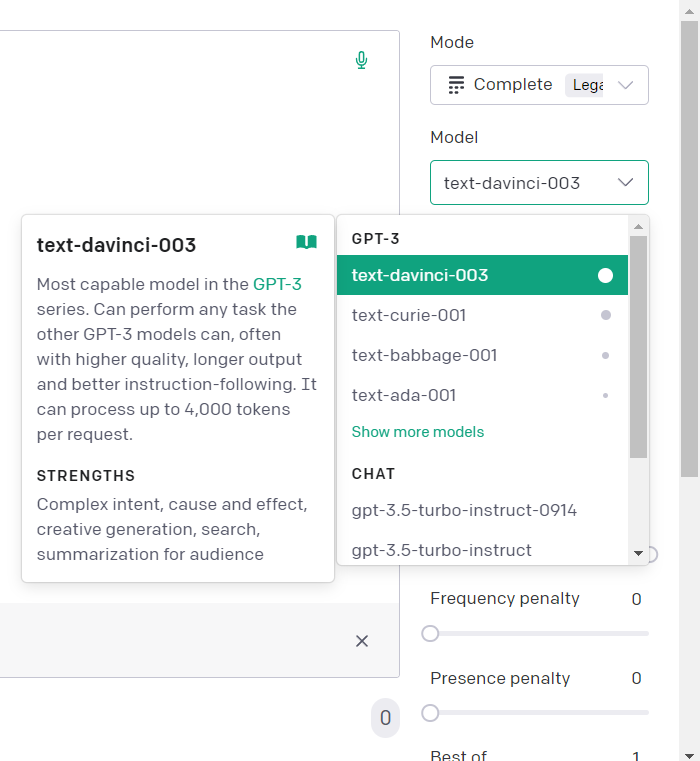Click the scroll-down arrow in the model list

click(639, 553)
